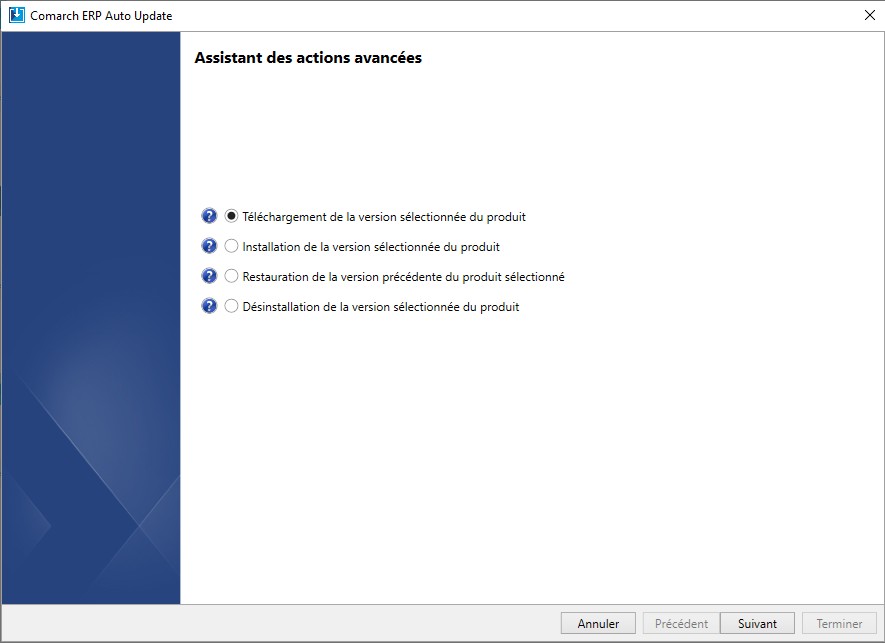Image resolution: width=885 pixels, height=643 pixels.
Task: Close the Auto Update window
Action: point(870,15)
